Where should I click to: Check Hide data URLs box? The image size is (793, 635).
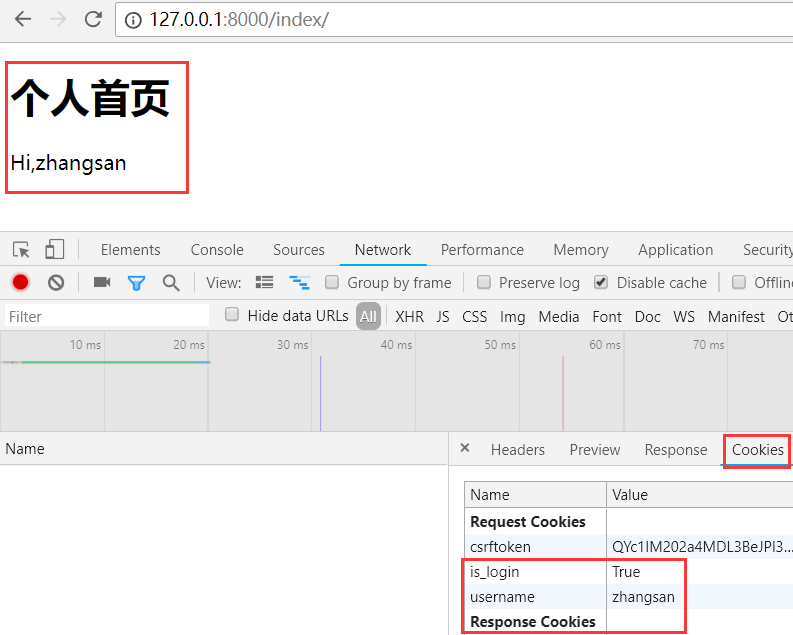point(232,315)
